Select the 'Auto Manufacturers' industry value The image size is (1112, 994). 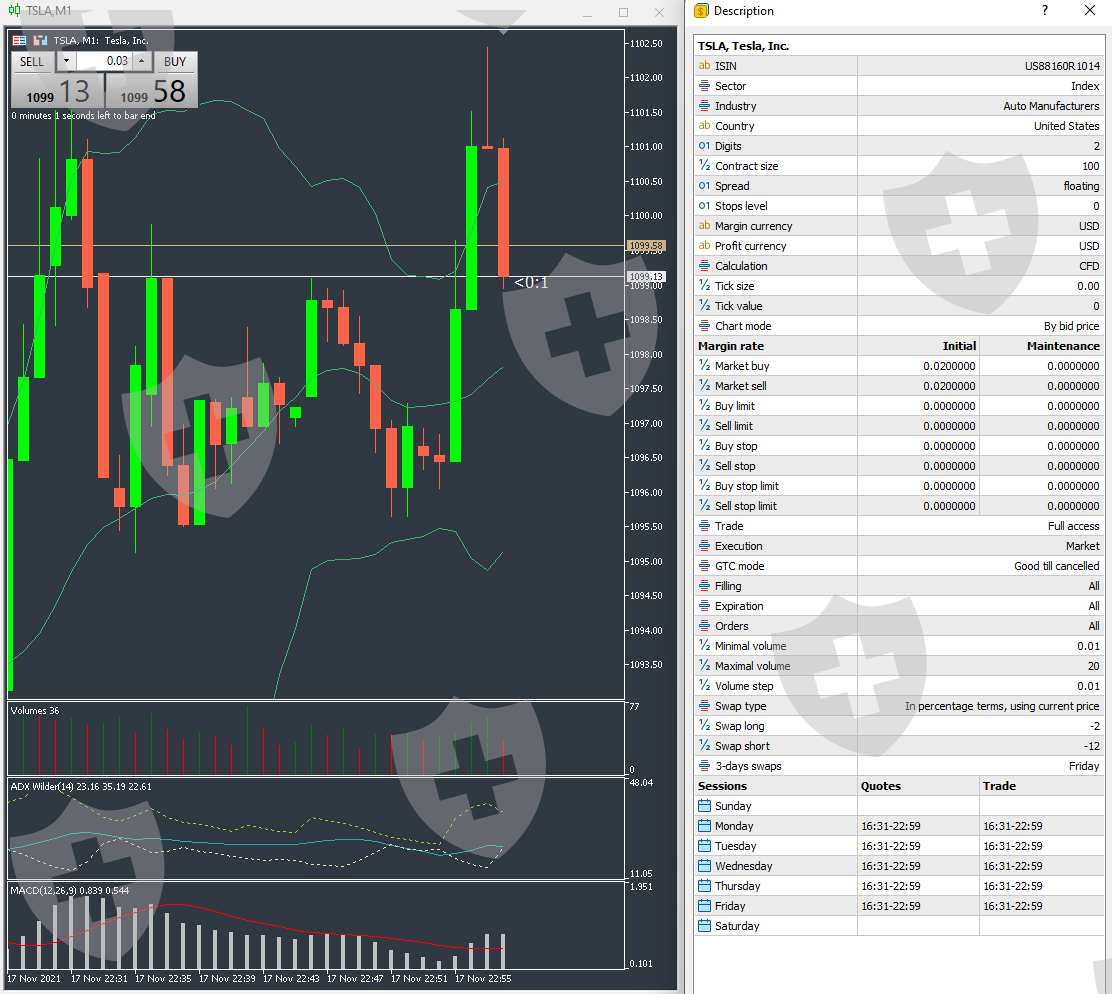(1051, 106)
